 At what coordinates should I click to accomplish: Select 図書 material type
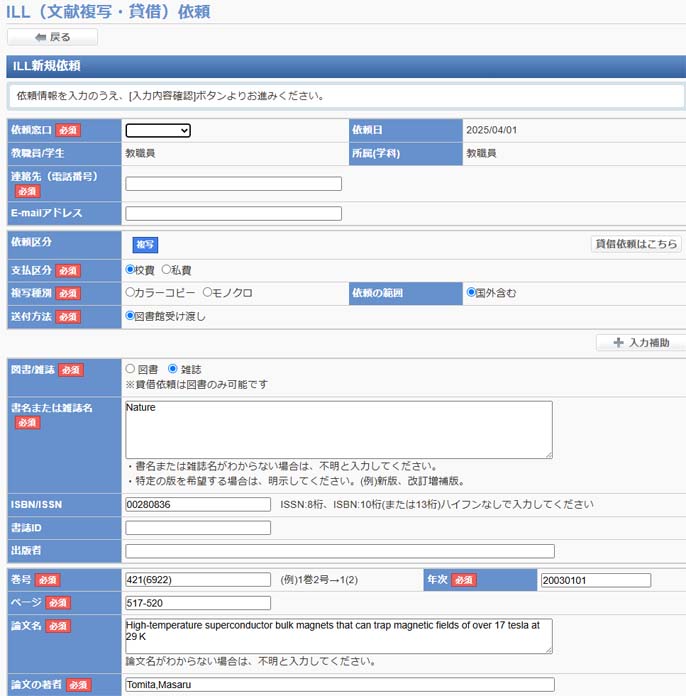[x=131, y=369]
